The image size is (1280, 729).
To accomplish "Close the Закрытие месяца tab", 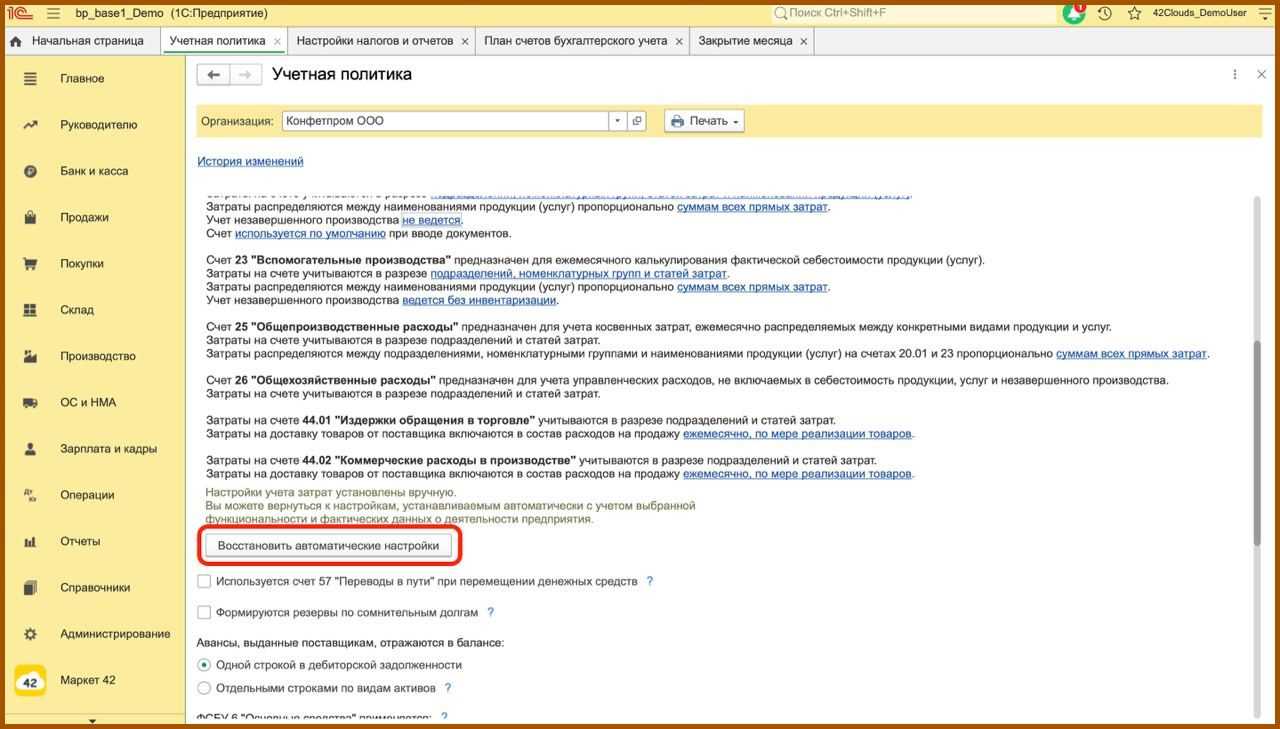I will [x=803, y=41].
